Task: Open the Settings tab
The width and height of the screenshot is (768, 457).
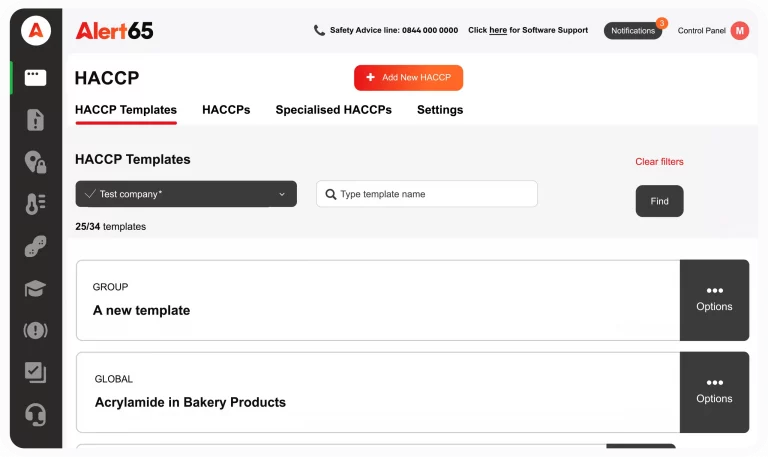Action: (440, 110)
